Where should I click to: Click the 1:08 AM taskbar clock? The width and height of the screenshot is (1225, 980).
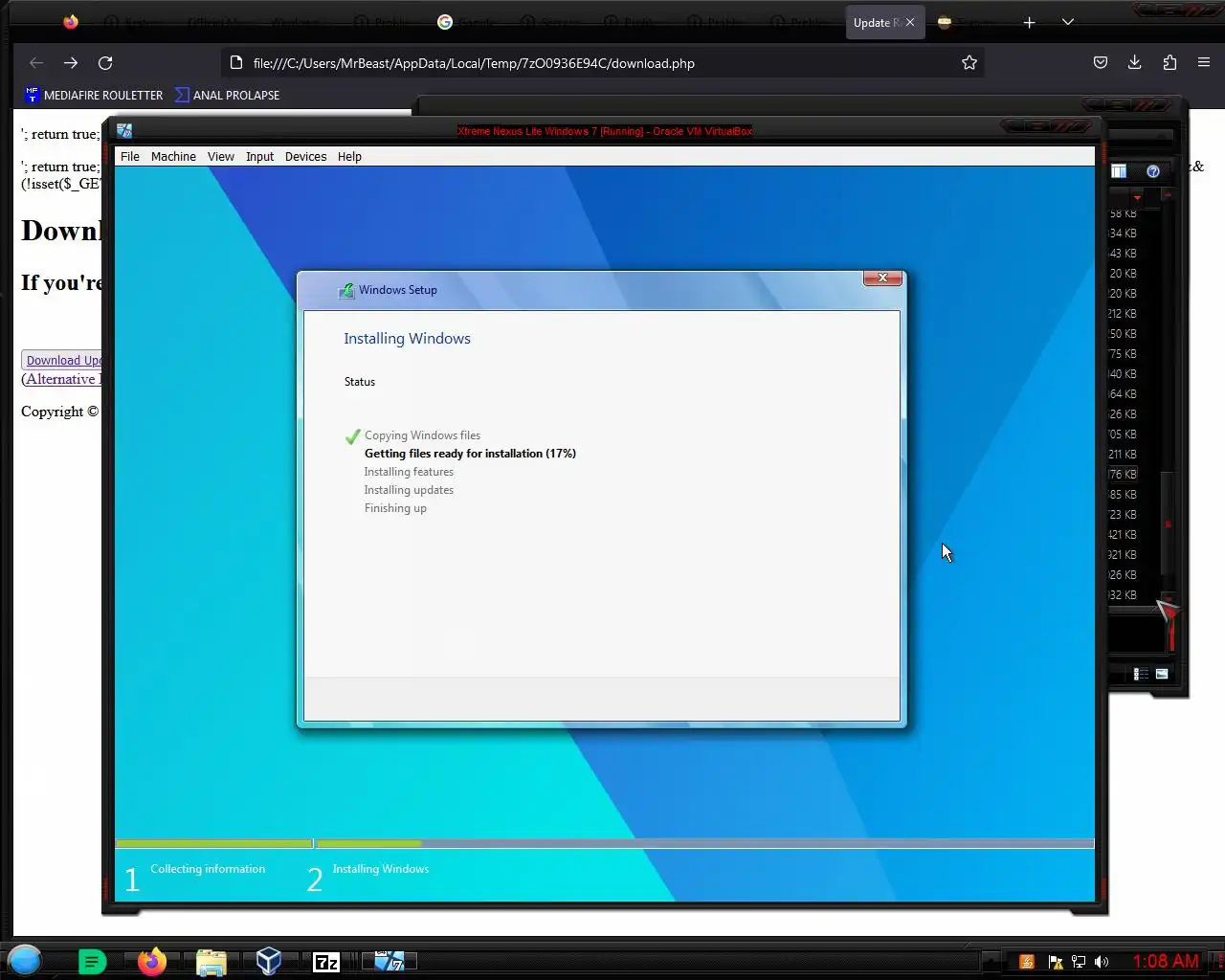pyautogui.click(x=1166, y=962)
